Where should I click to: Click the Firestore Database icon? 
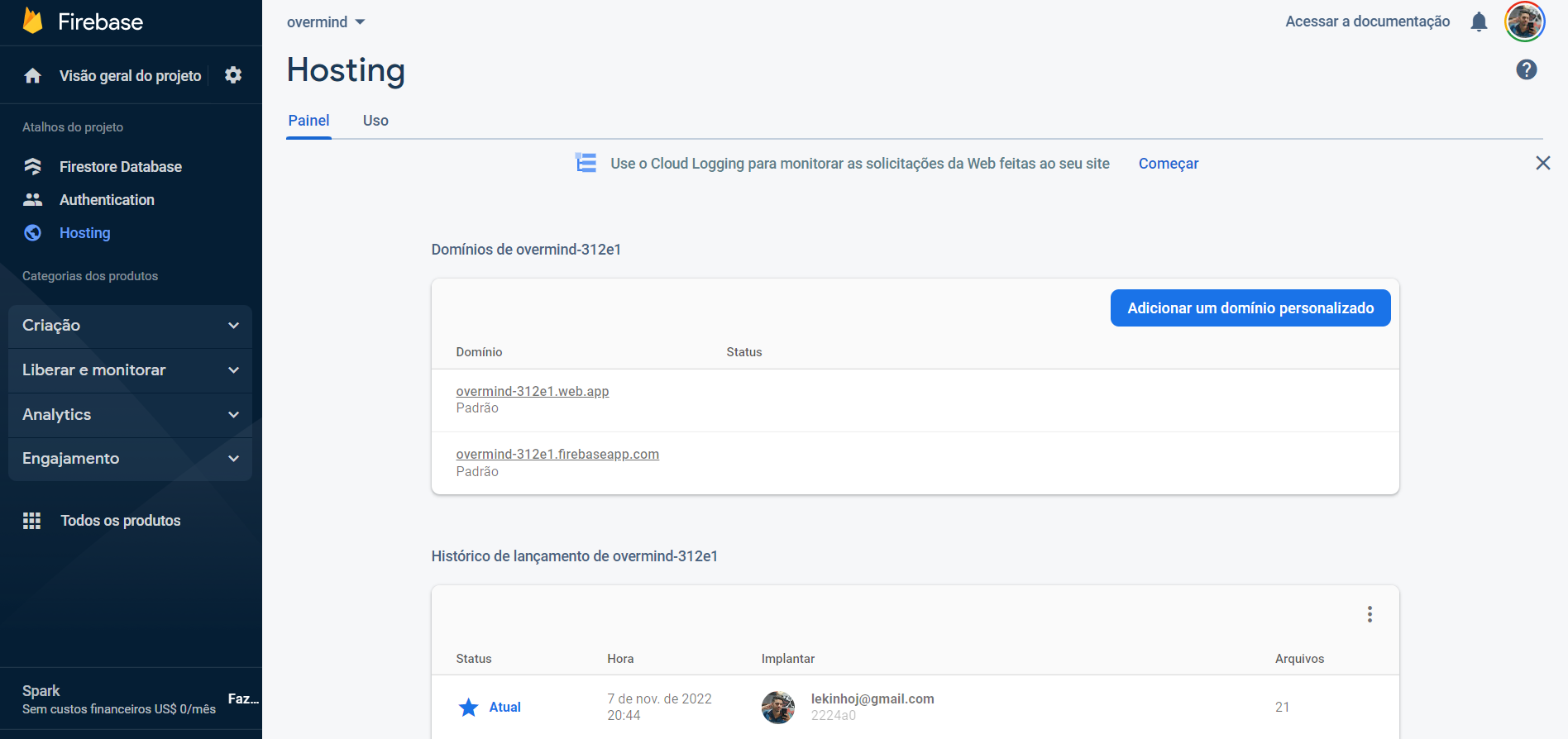click(32, 166)
